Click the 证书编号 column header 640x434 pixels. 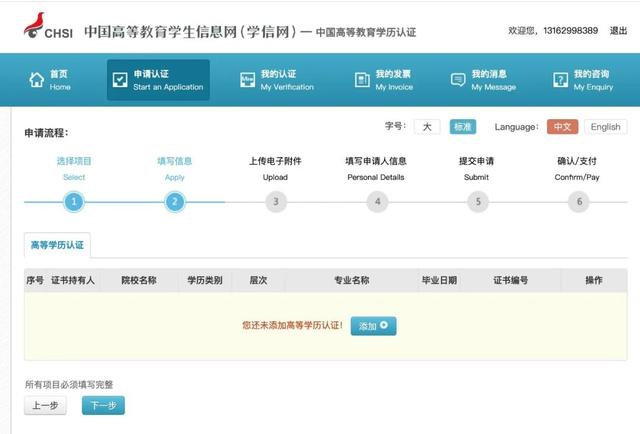tap(511, 280)
